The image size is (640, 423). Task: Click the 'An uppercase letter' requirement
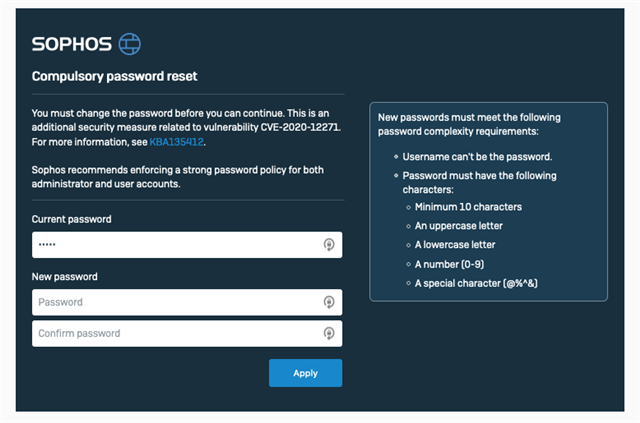pyautogui.click(x=459, y=226)
